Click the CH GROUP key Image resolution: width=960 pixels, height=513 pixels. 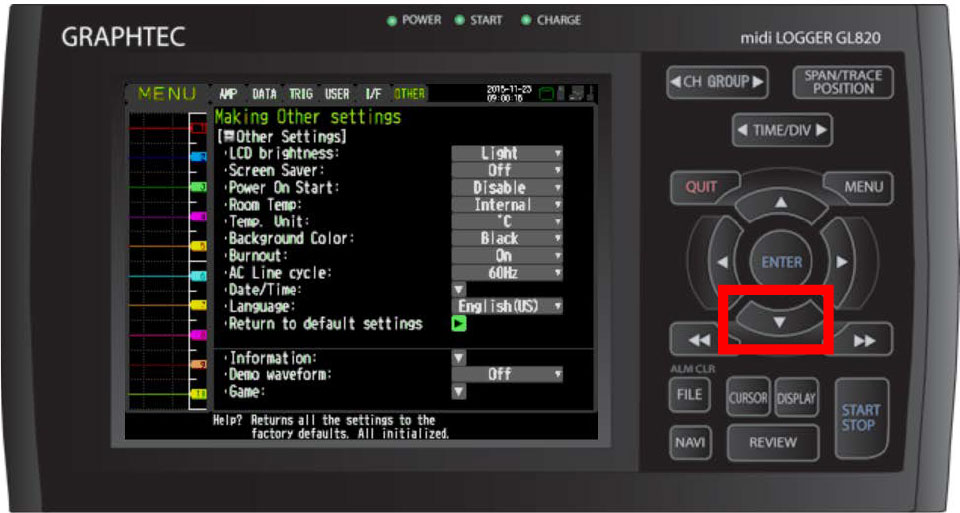coord(717,82)
